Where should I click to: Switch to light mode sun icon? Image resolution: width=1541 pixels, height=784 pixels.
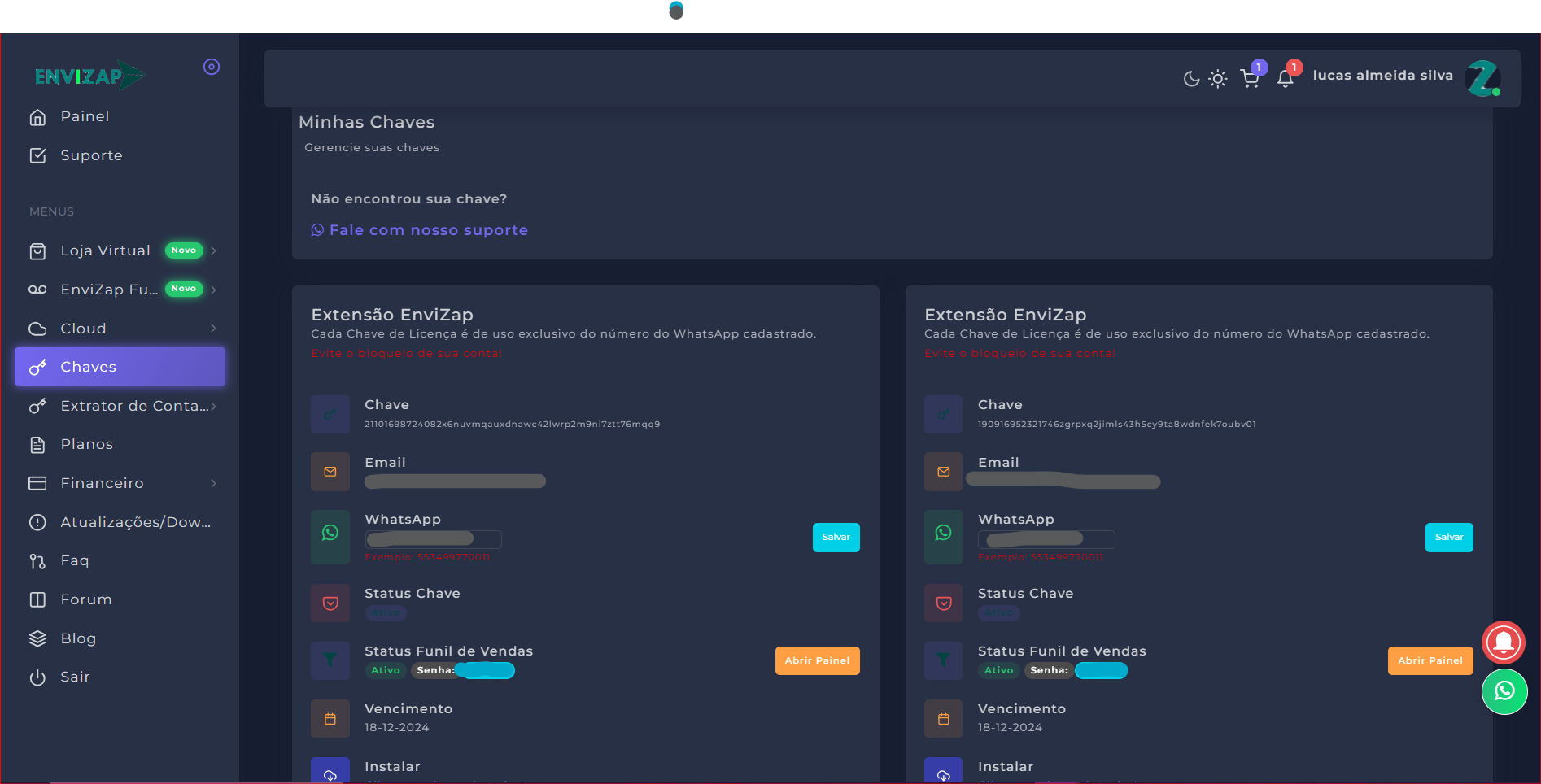1218,79
